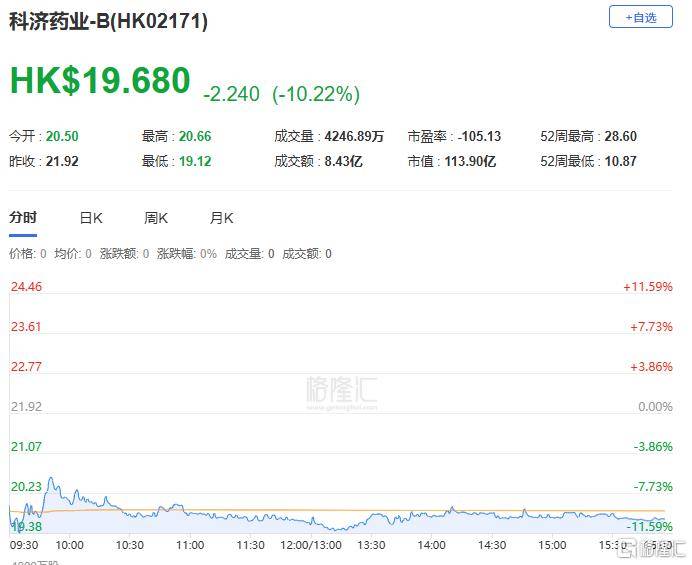Screen dimensions: 692x565
Task: Click the 21.92 previous close axis label
Action: [x=26, y=407]
